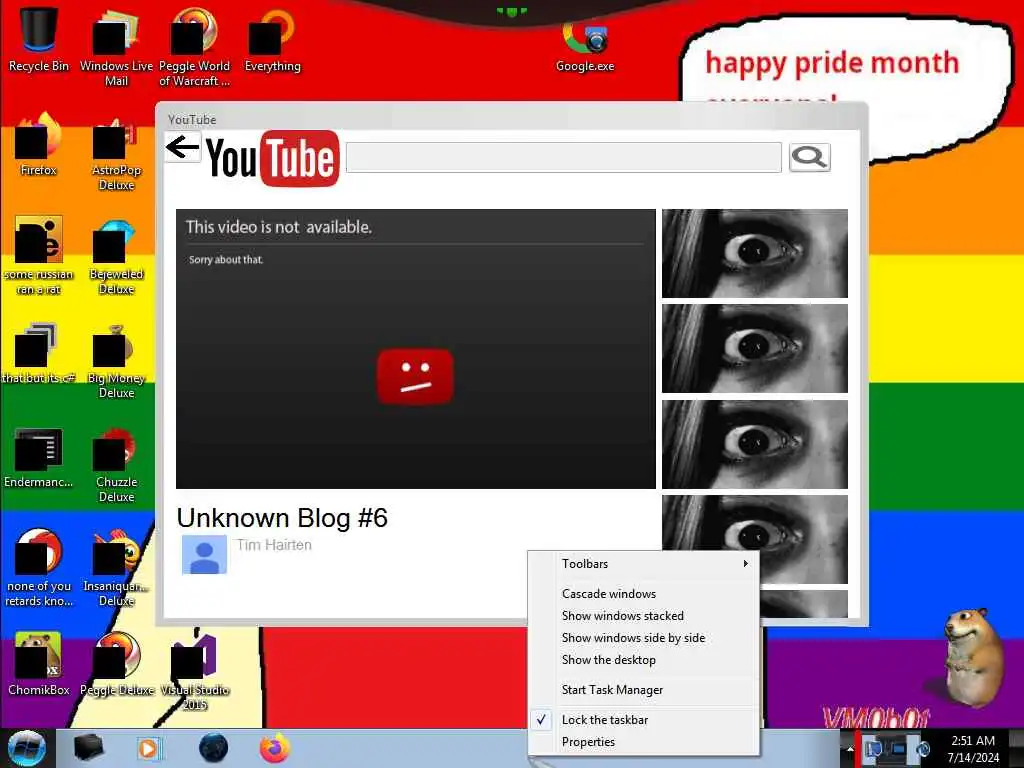Click Tim Hairten's channel avatar
This screenshot has height=768, width=1024.
click(x=204, y=554)
